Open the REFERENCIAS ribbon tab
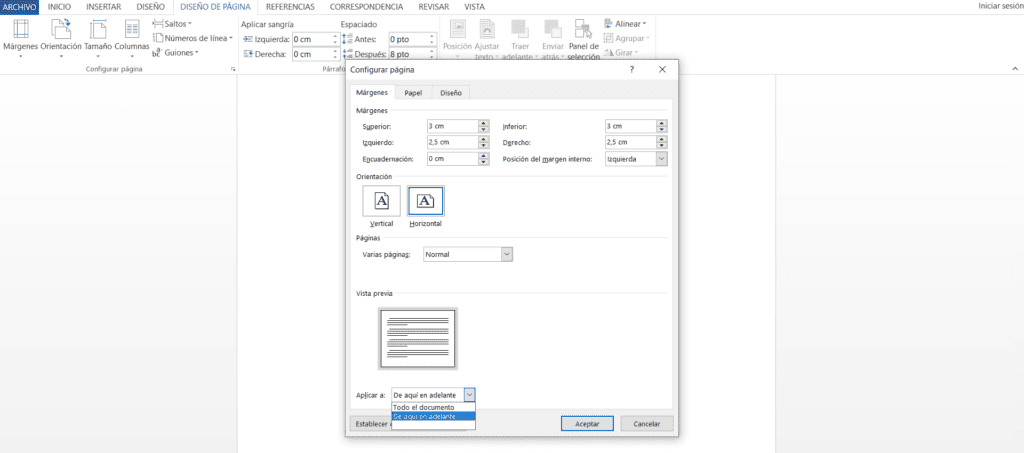The image size is (1024, 453). [290, 6]
